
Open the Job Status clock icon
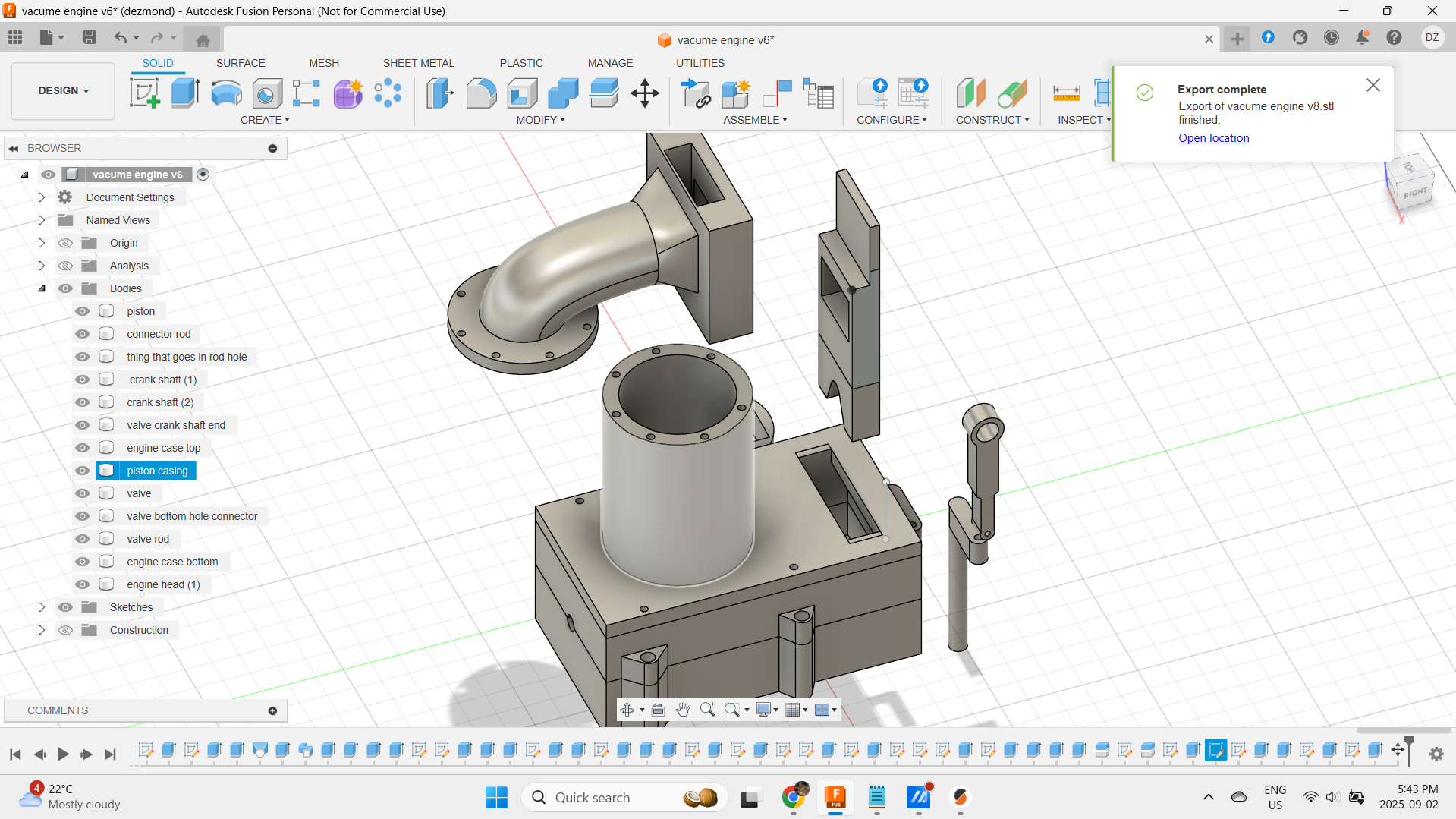pos(1332,37)
